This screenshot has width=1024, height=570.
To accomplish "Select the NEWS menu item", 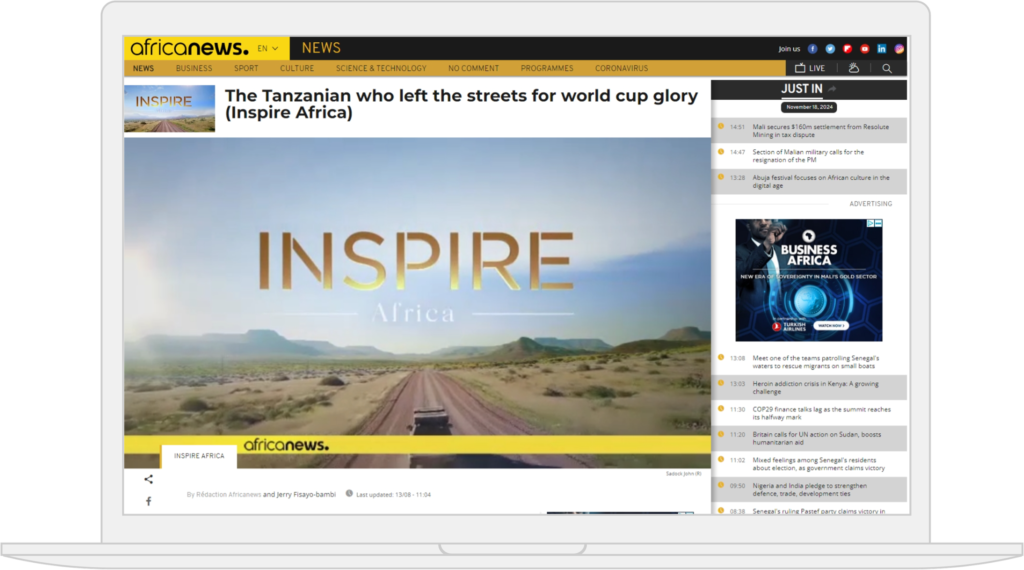I will tap(143, 68).
